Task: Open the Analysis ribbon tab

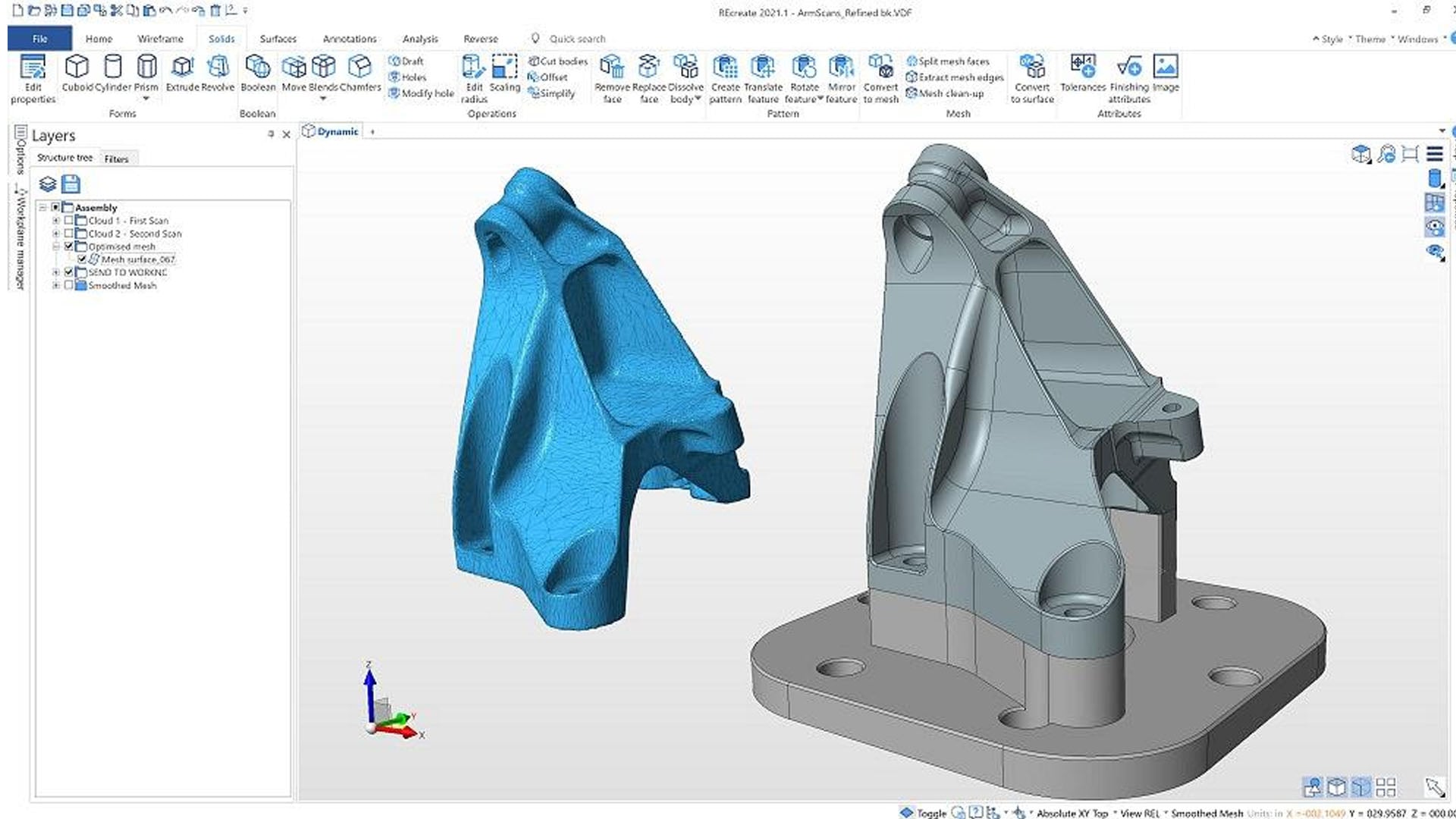Action: (x=419, y=39)
